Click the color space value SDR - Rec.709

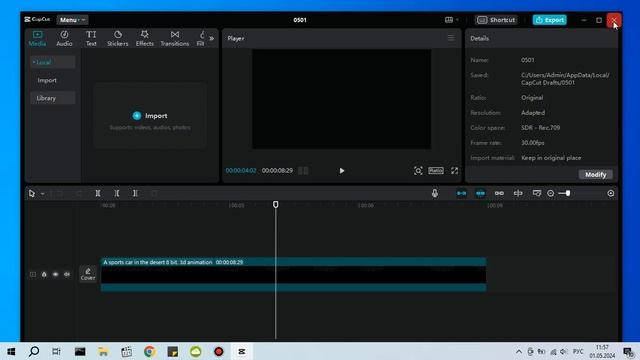coord(540,128)
